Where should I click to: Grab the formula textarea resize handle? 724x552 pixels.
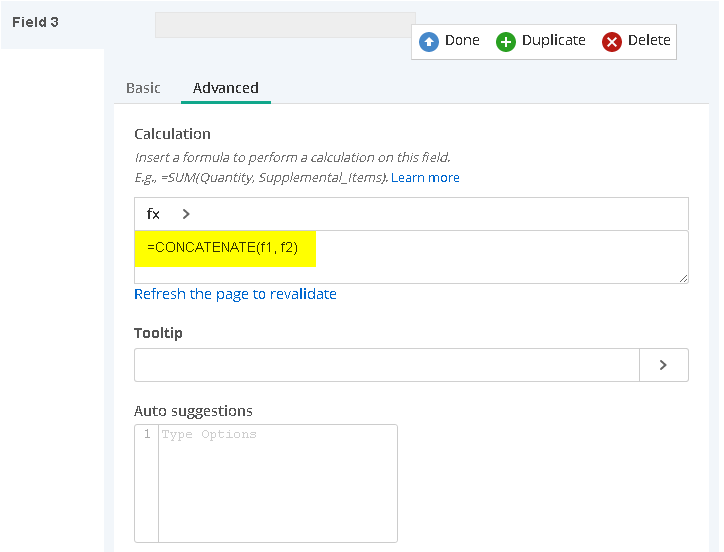[x=683, y=278]
